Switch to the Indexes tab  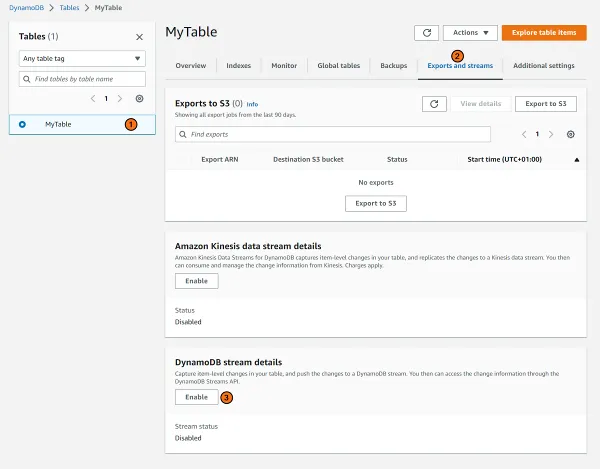click(238, 66)
